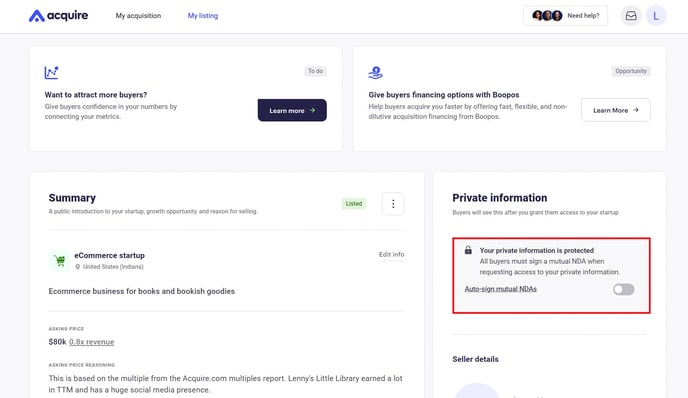Click the location pin icon near Indiana
Screen dimensions: 688x398
(78, 267)
